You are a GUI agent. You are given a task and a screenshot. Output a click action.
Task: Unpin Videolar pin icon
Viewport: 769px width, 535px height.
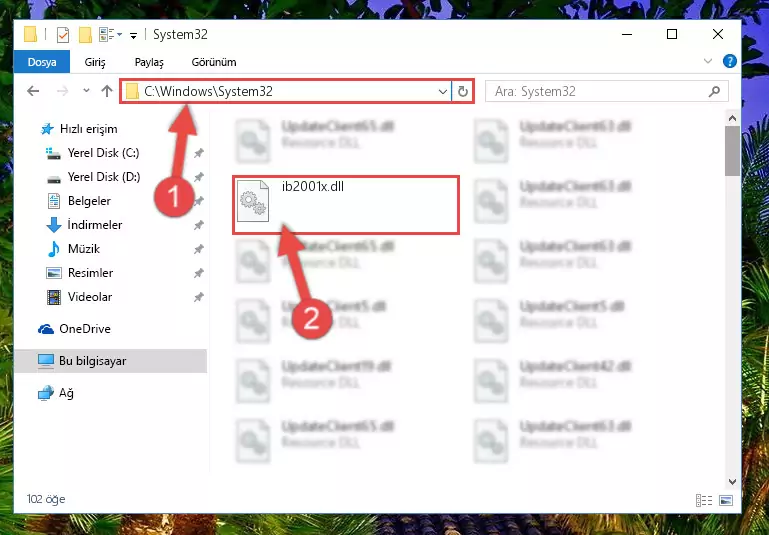click(x=199, y=297)
